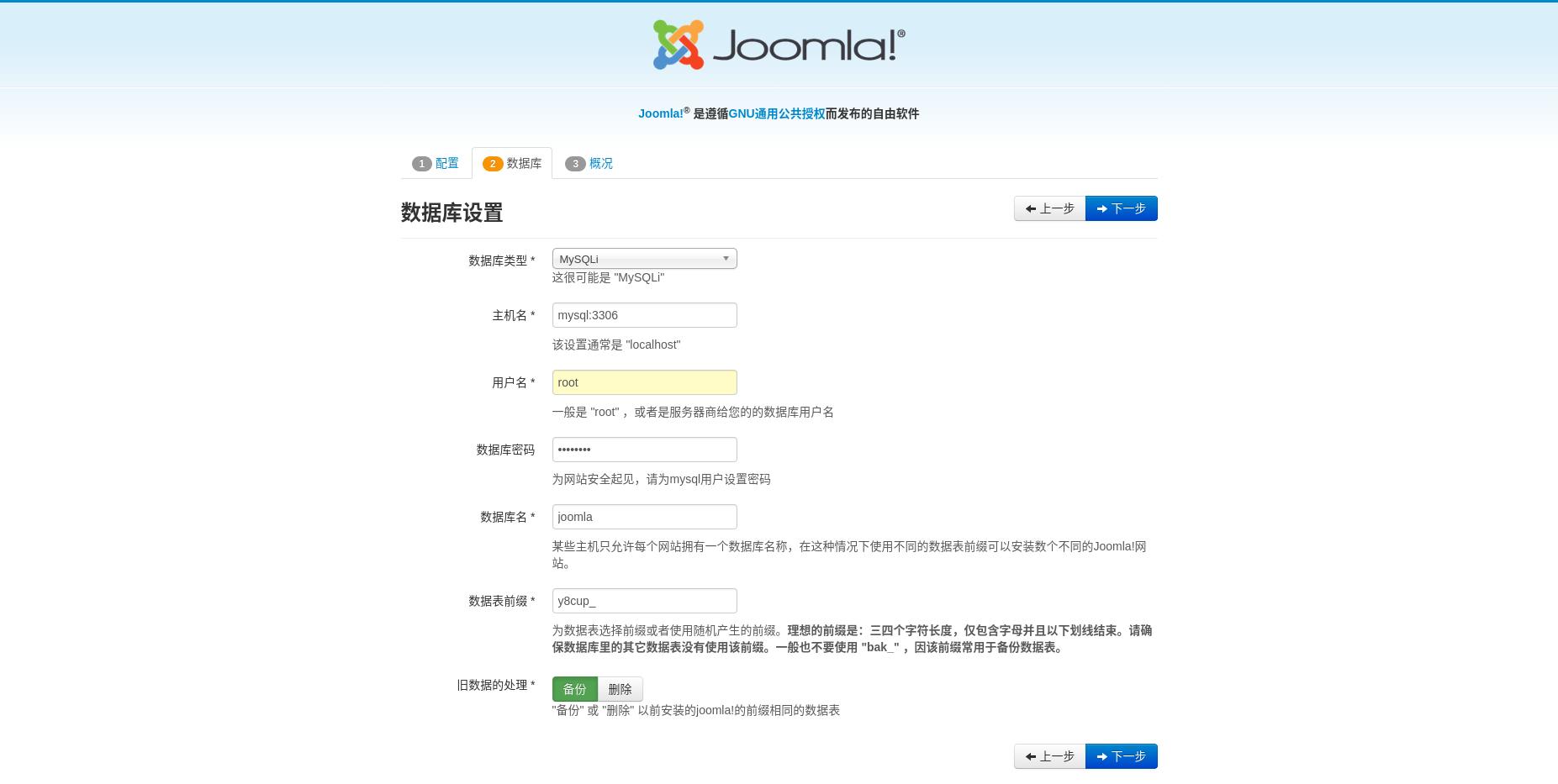Image resolution: width=1558 pixels, height=784 pixels.
Task: Open the GNU通用公共授权 license link
Action: coord(776,113)
